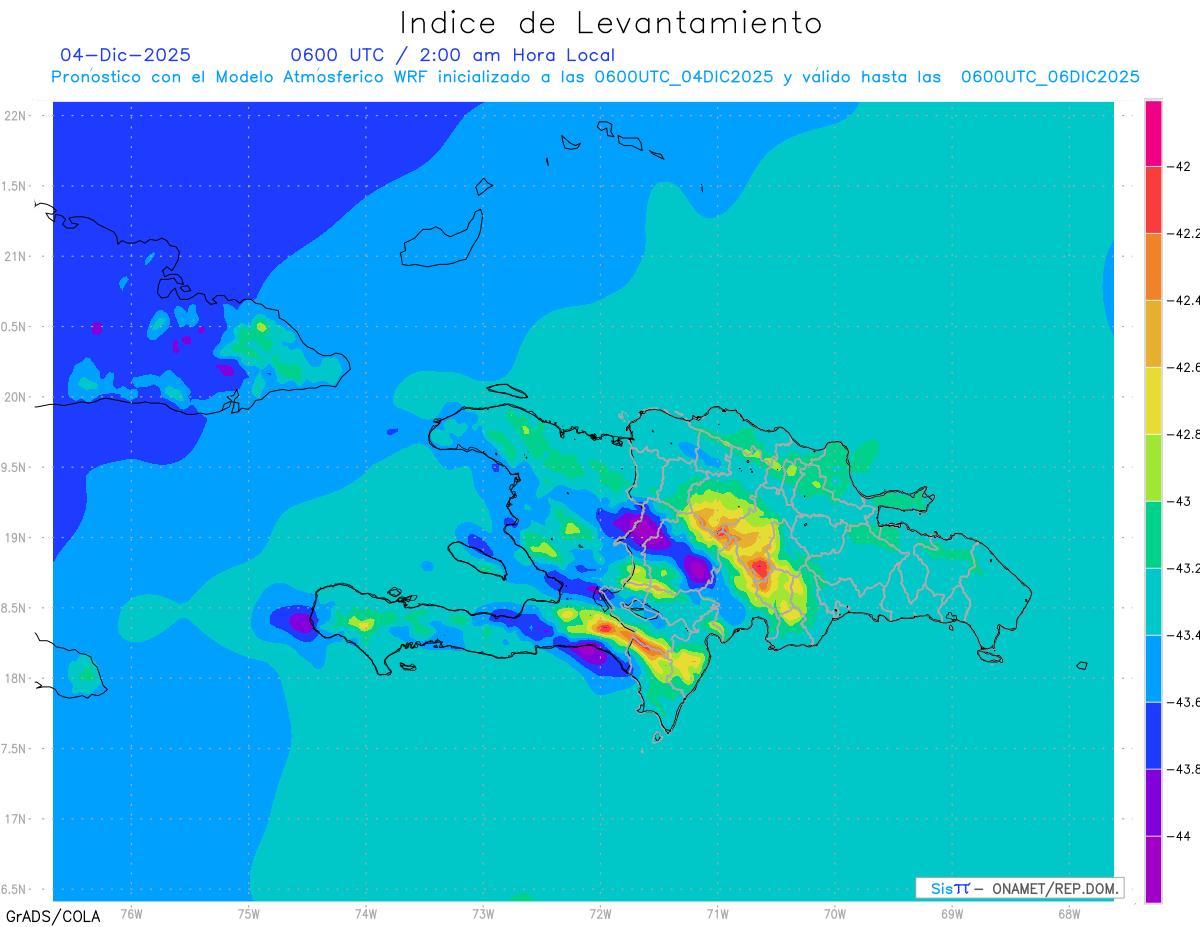
Task: Click the title 'Indice de Levantamiento'
Action: point(611,23)
